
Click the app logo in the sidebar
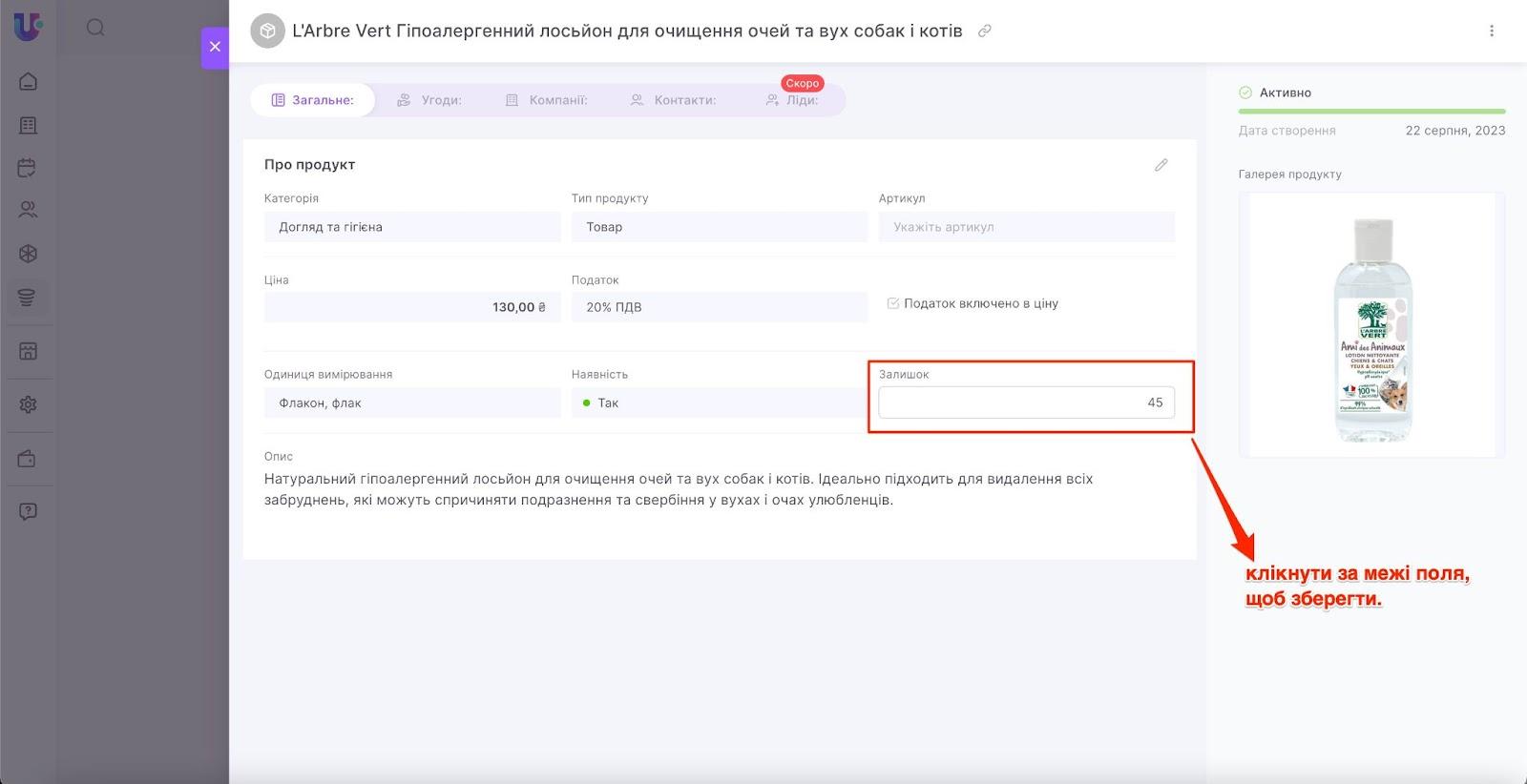(28, 26)
